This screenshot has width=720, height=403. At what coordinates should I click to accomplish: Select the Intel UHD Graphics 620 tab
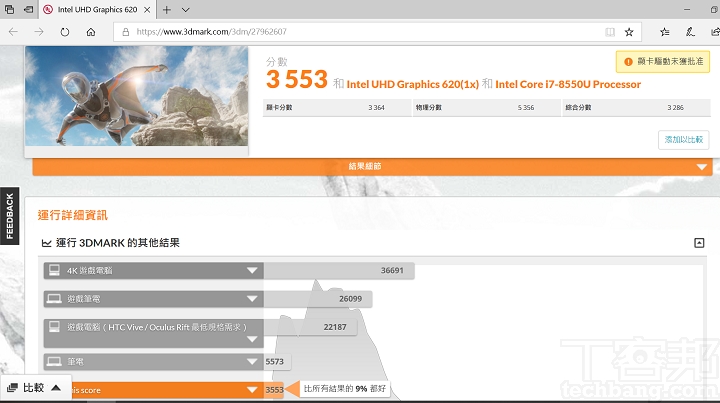click(x=97, y=10)
